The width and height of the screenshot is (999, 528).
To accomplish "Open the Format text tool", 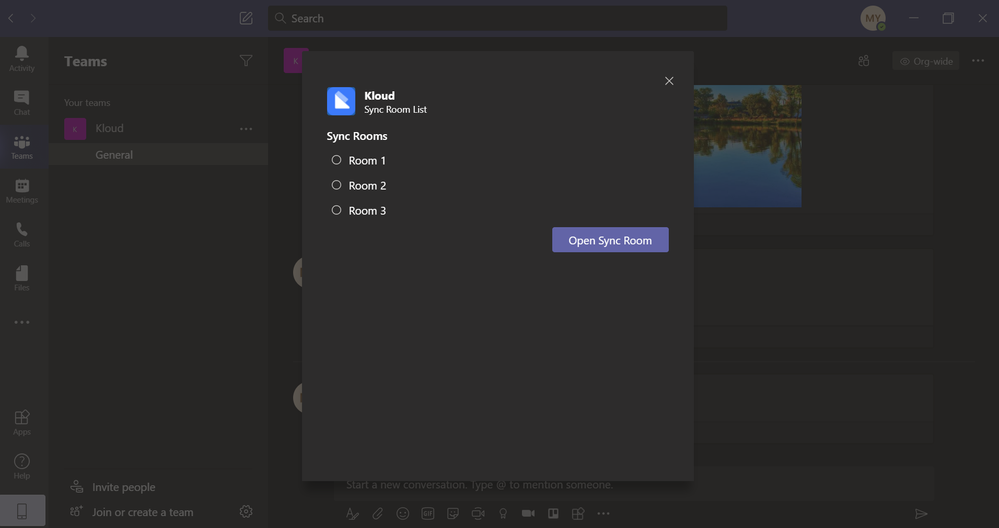I will click(x=352, y=513).
